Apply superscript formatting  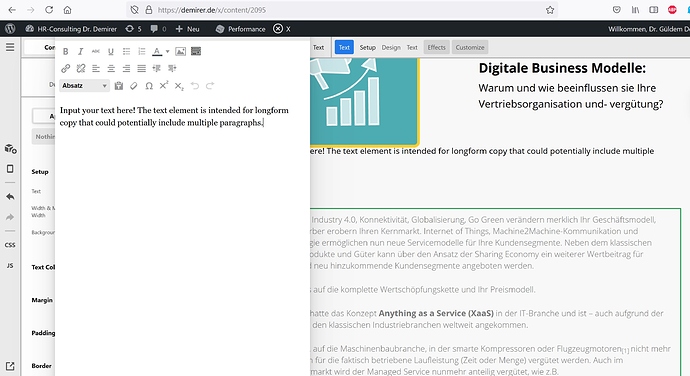click(x=164, y=85)
